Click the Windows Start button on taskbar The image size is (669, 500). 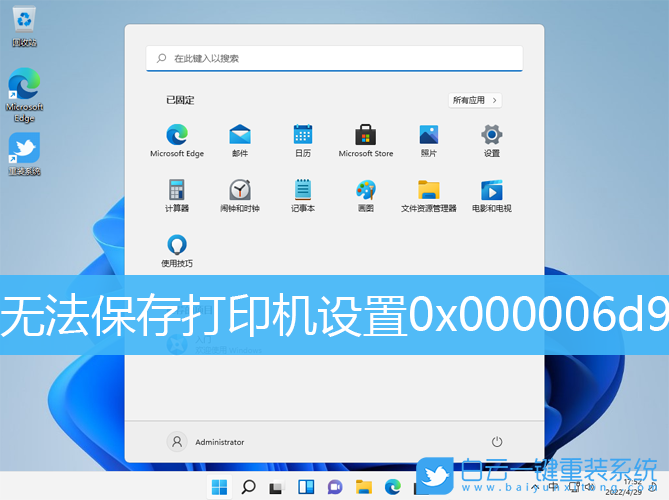(x=219, y=487)
